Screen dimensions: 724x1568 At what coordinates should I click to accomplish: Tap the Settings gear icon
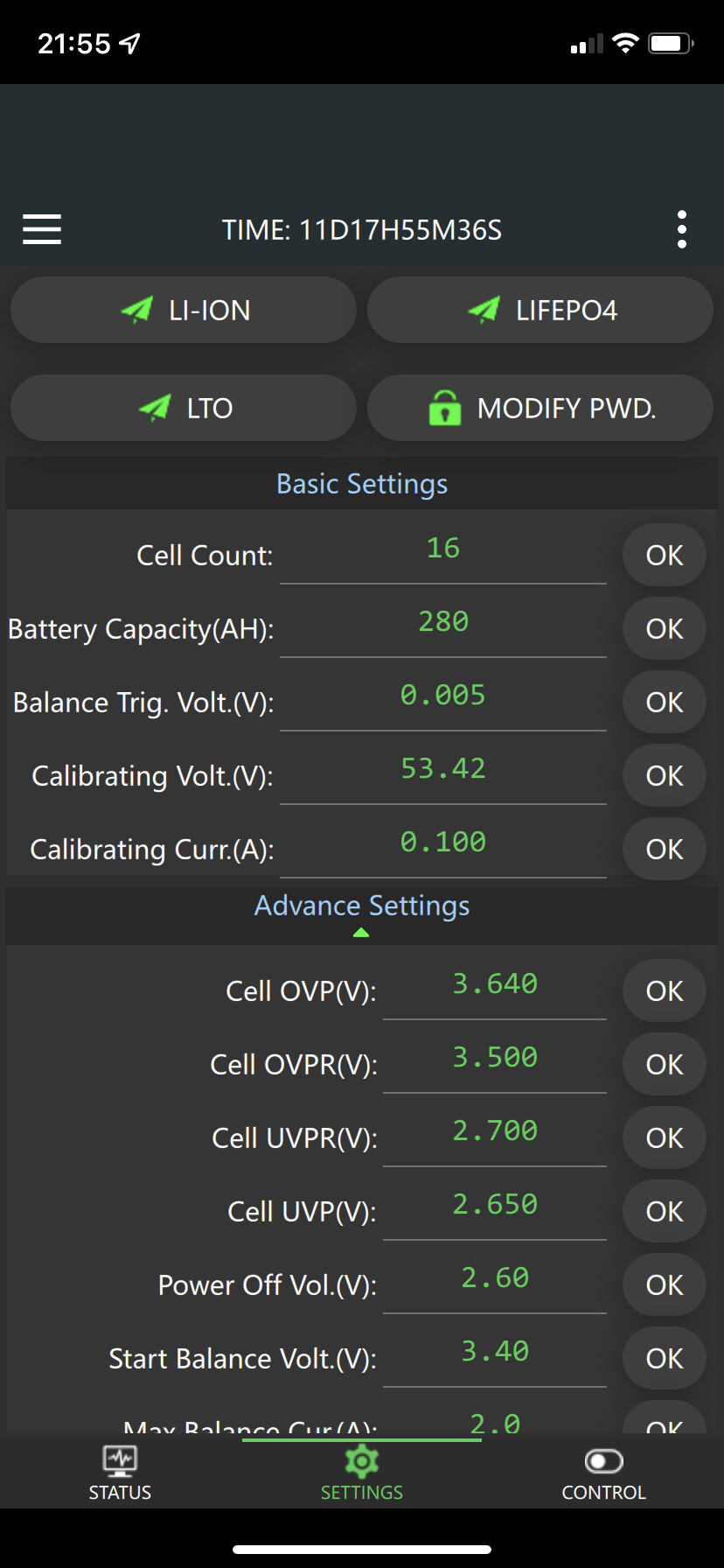point(361,1461)
